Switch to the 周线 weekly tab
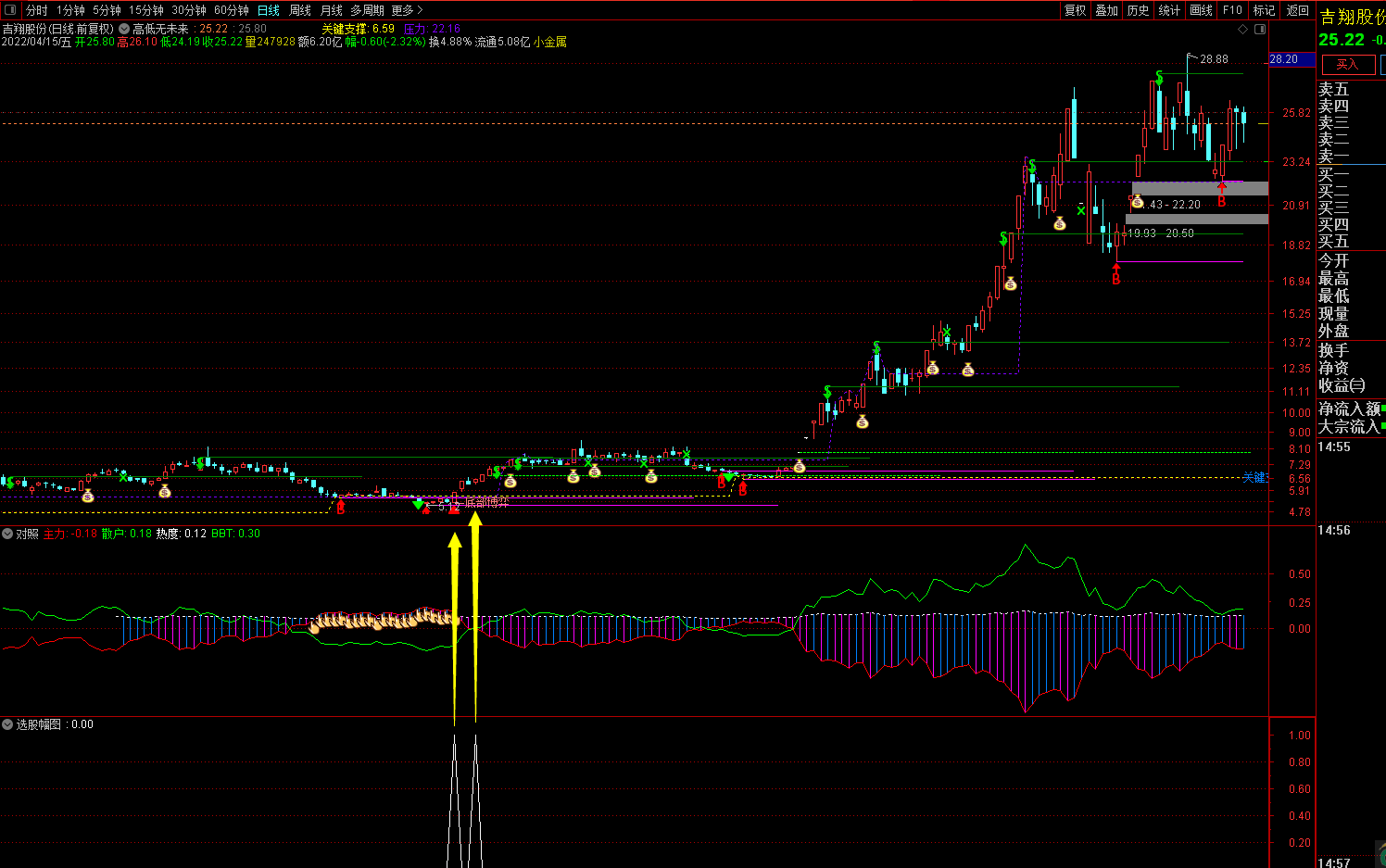The width and height of the screenshot is (1386, 868). 300,10
